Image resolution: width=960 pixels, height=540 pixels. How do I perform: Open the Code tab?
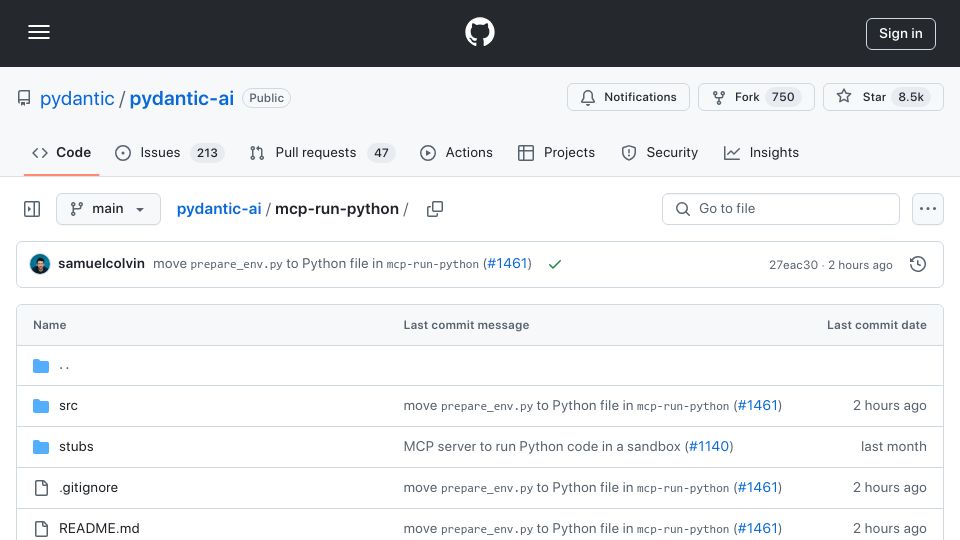point(61,152)
